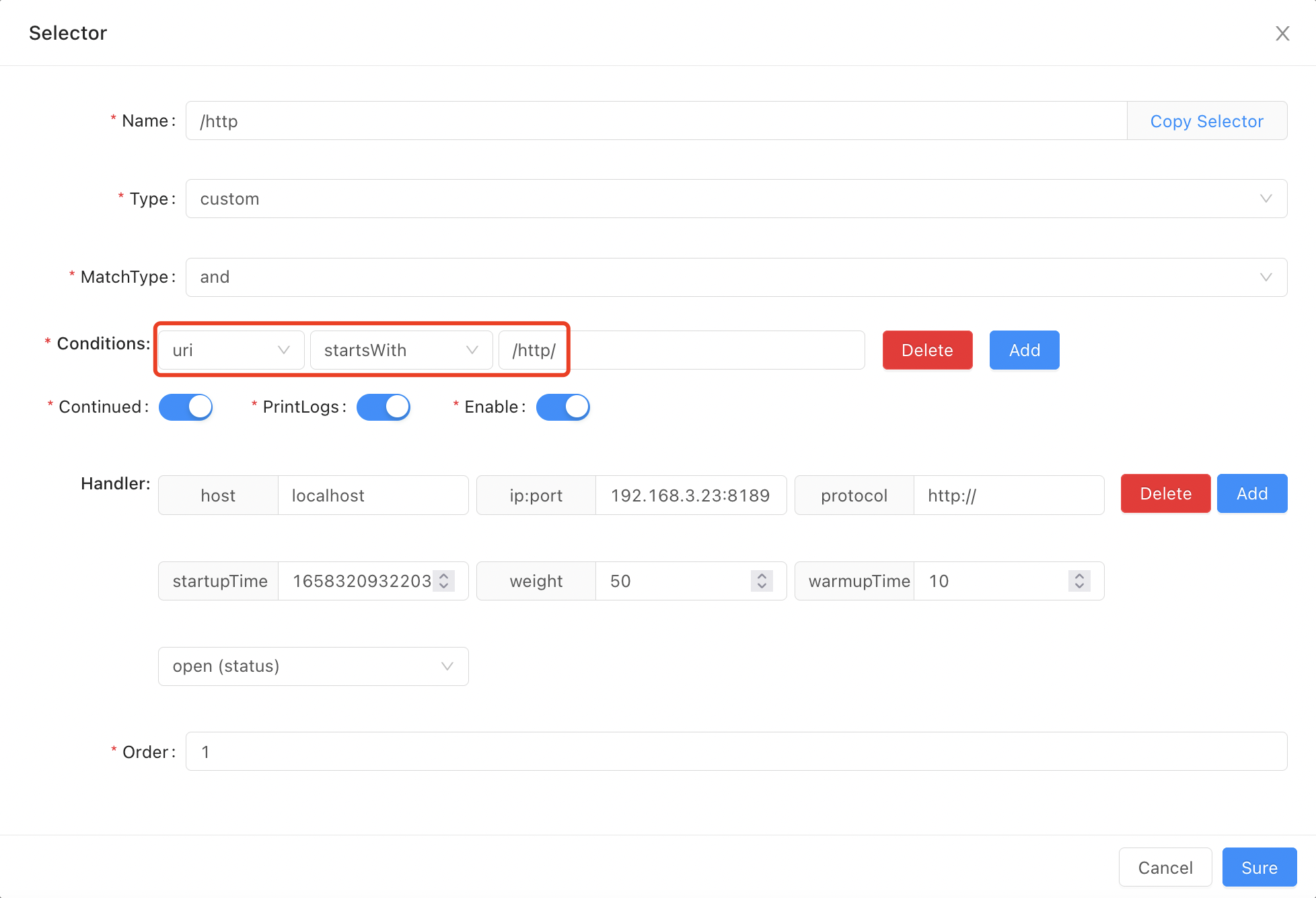Expand the MatchType dropdown

pos(736,277)
